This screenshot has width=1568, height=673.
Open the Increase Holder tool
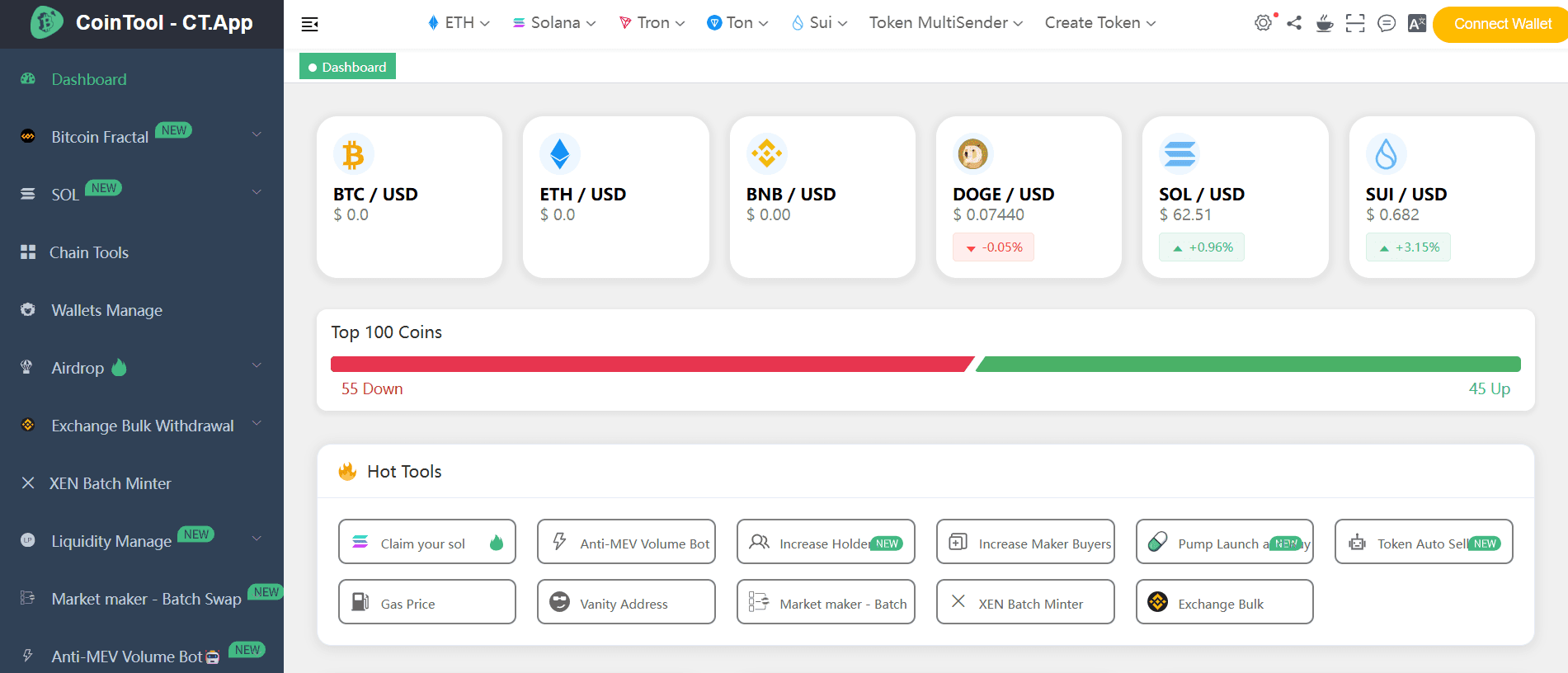[x=826, y=542]
